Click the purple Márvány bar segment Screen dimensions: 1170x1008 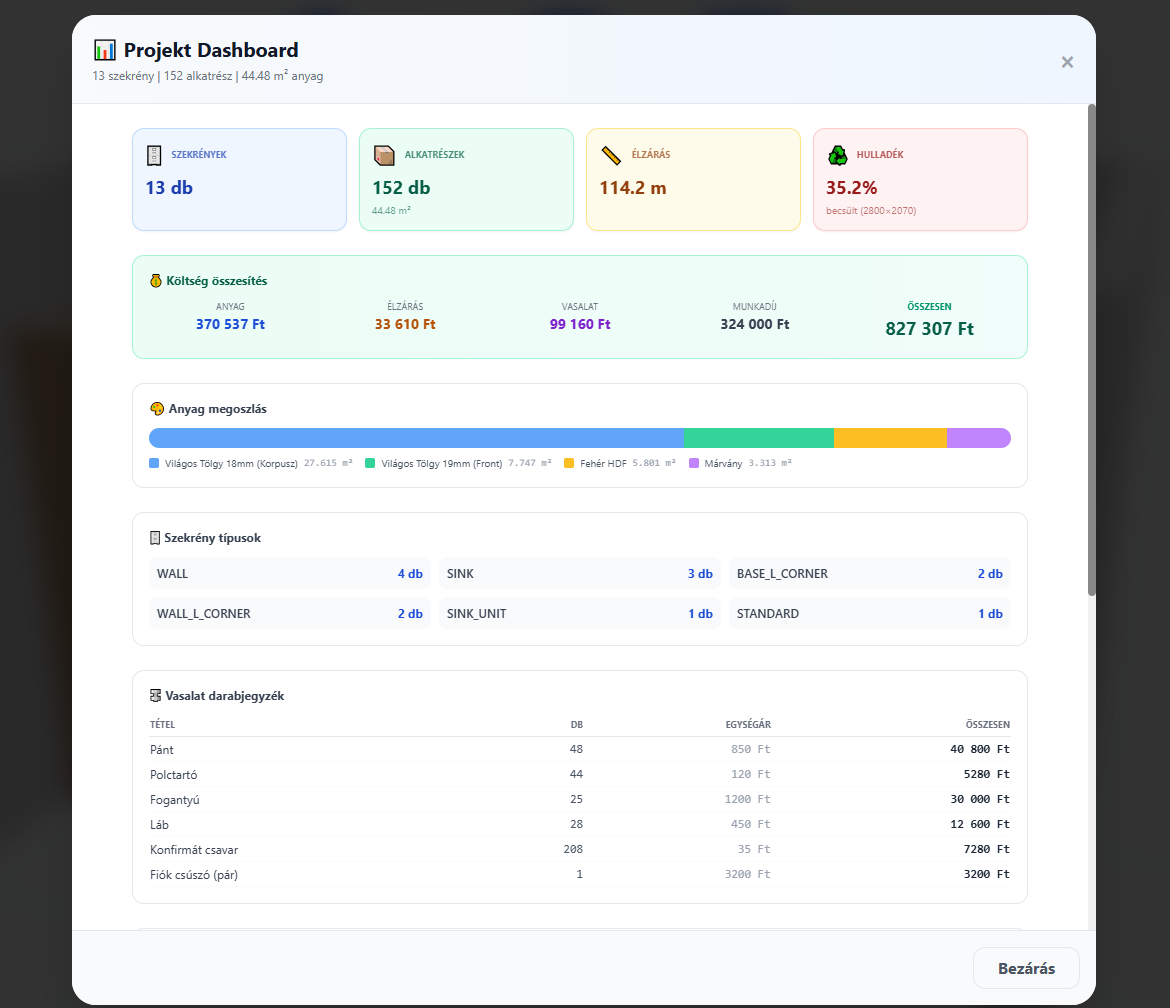point(979,438)
